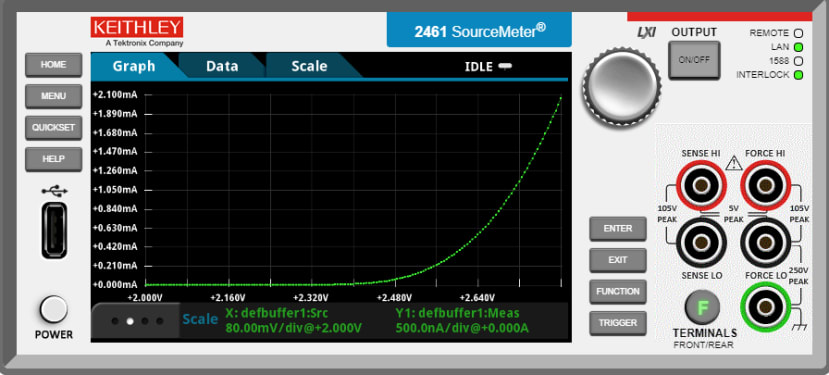The height and width of the screenshot is (375, 829).
Task: Click the EXIT key
Action: 618,260
